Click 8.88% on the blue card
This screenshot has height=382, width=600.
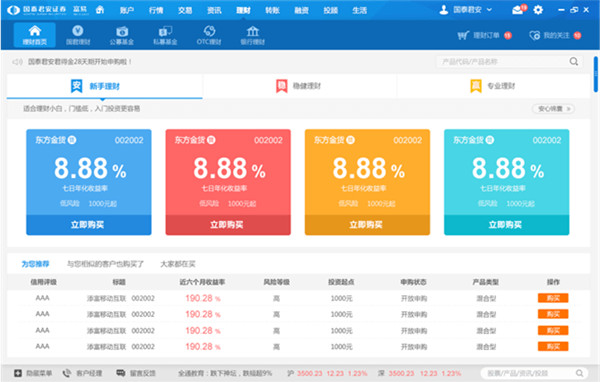tap(90, 169)
